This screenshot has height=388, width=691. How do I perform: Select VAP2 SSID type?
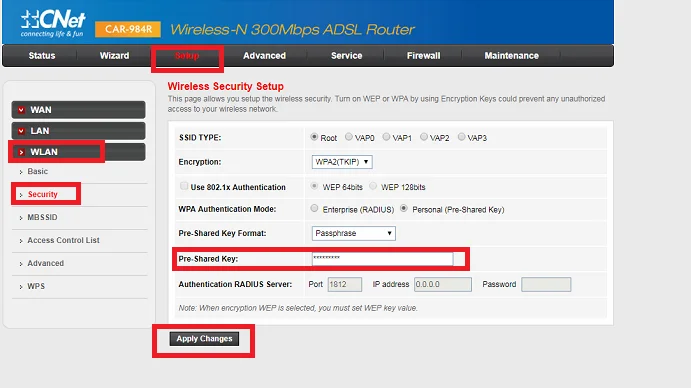(424, 137)
